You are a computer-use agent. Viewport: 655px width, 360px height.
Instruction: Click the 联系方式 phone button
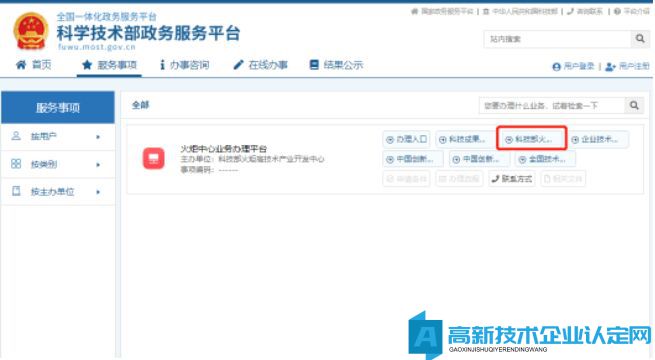coord(512,179)
